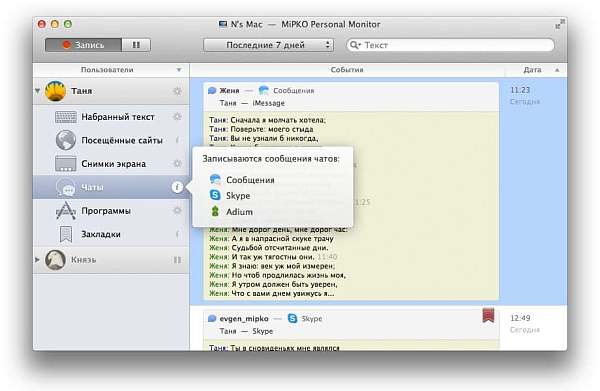Toggle the Запись recording button
This screenshot has width=600, height=391.
tap(83, 45)
